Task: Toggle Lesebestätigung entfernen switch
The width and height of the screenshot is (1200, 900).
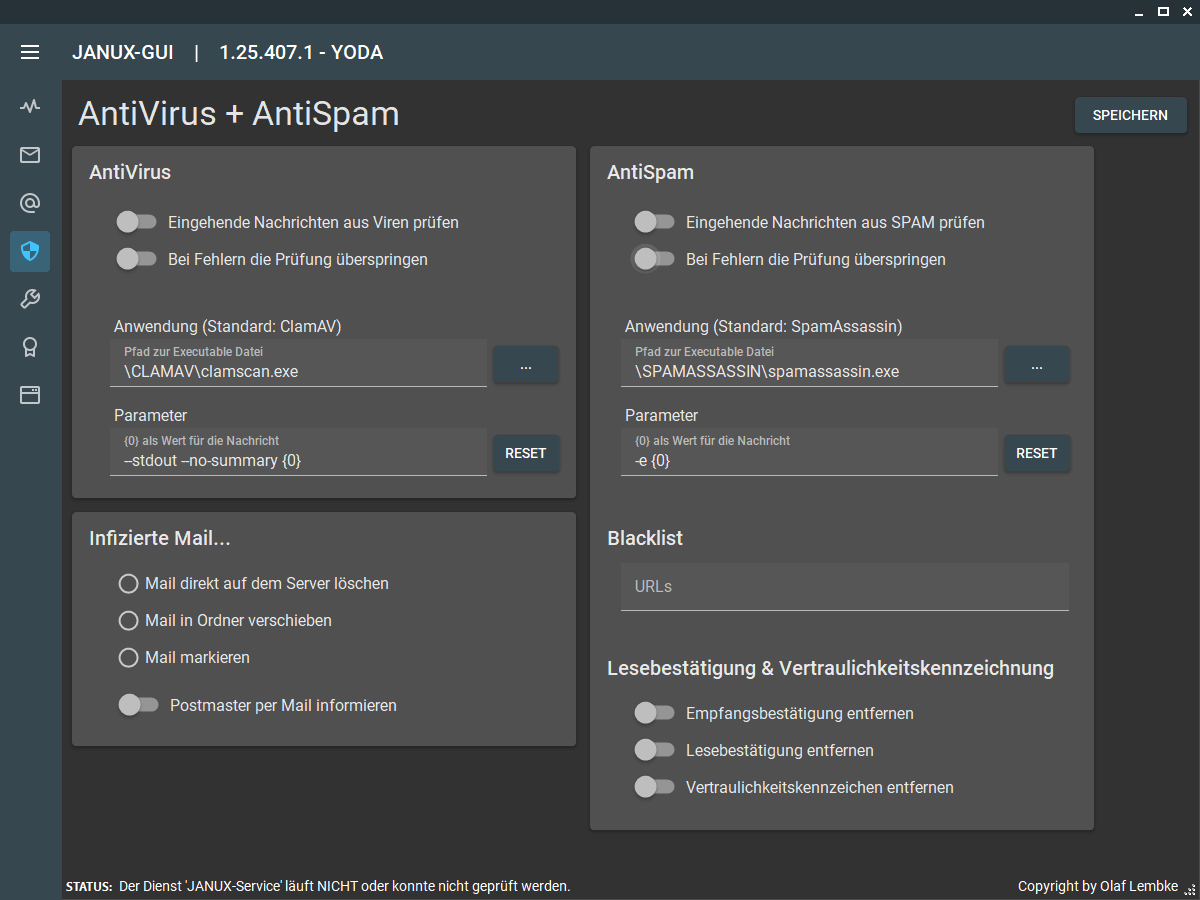Action: tap(655, 750)
